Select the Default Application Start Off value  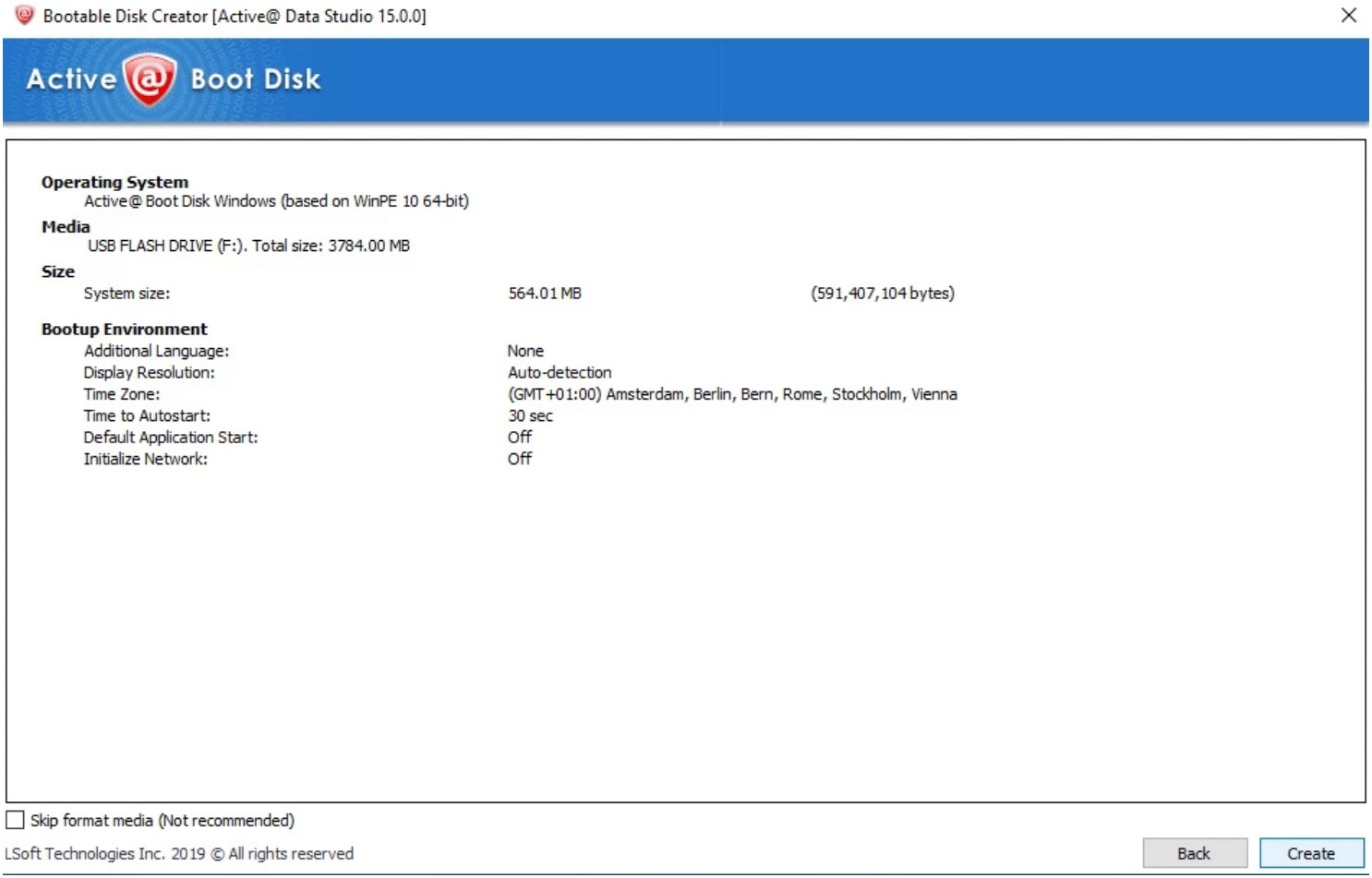tap(519, 437)
